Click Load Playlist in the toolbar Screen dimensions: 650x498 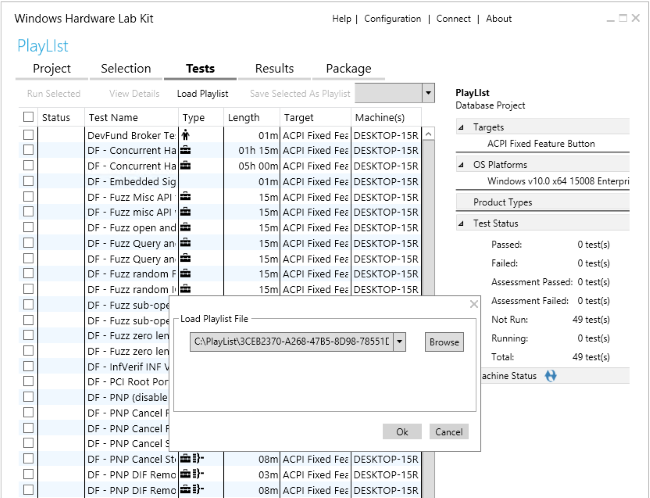coord(203,94)
